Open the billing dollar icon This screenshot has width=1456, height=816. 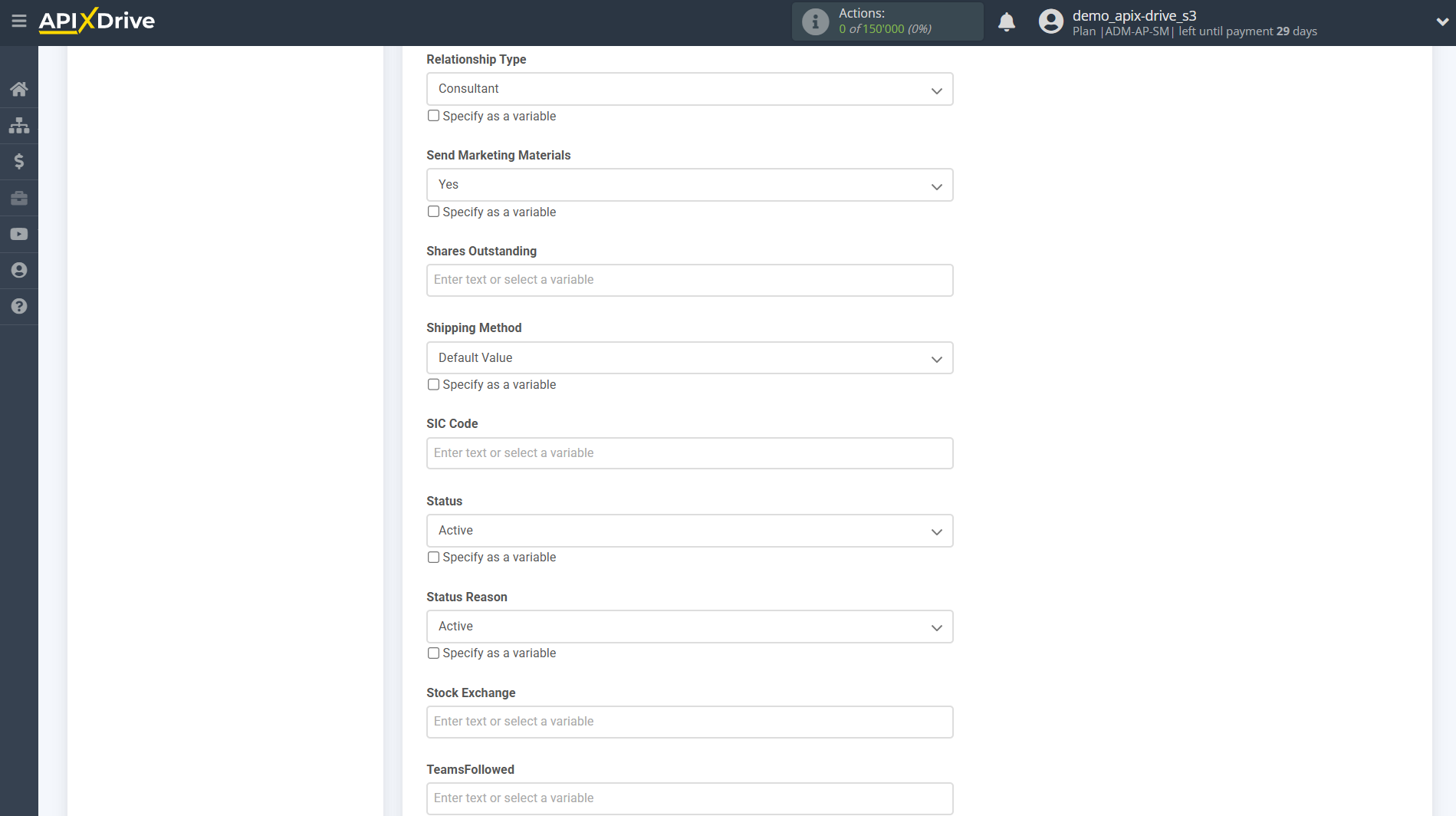click(19, 161)
